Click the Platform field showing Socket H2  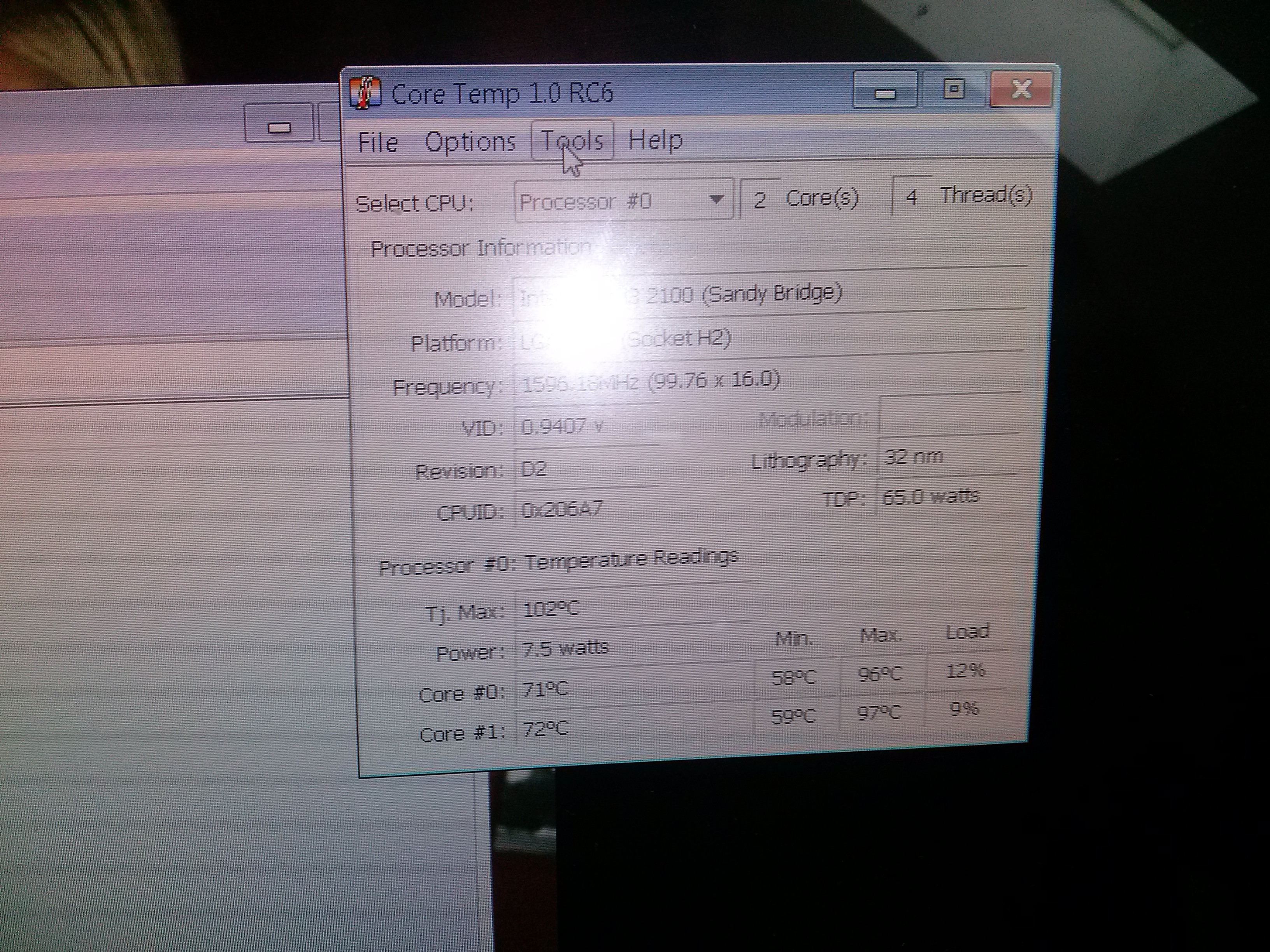tap(768, 338)
